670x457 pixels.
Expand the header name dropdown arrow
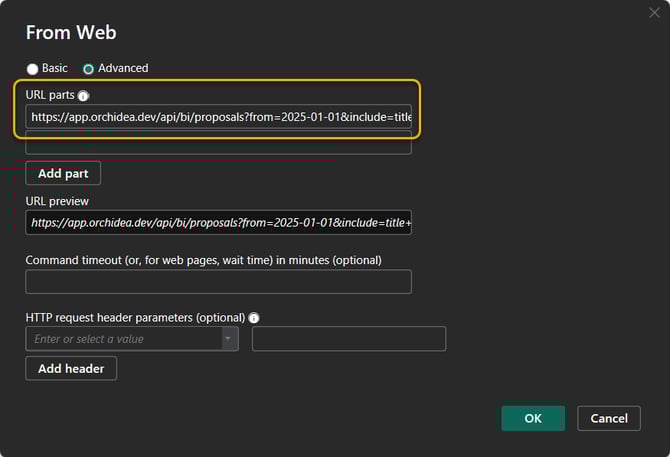230,339
